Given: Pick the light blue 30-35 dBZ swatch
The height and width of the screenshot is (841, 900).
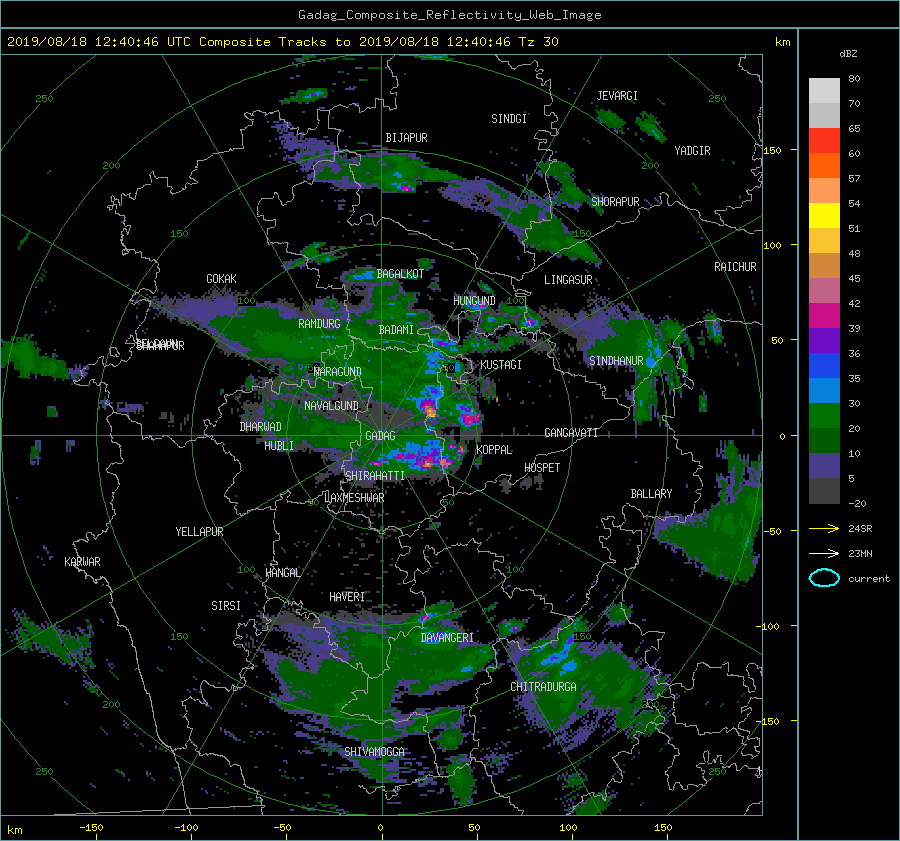Looking at the screenshot, I should [x=824, y=391].
